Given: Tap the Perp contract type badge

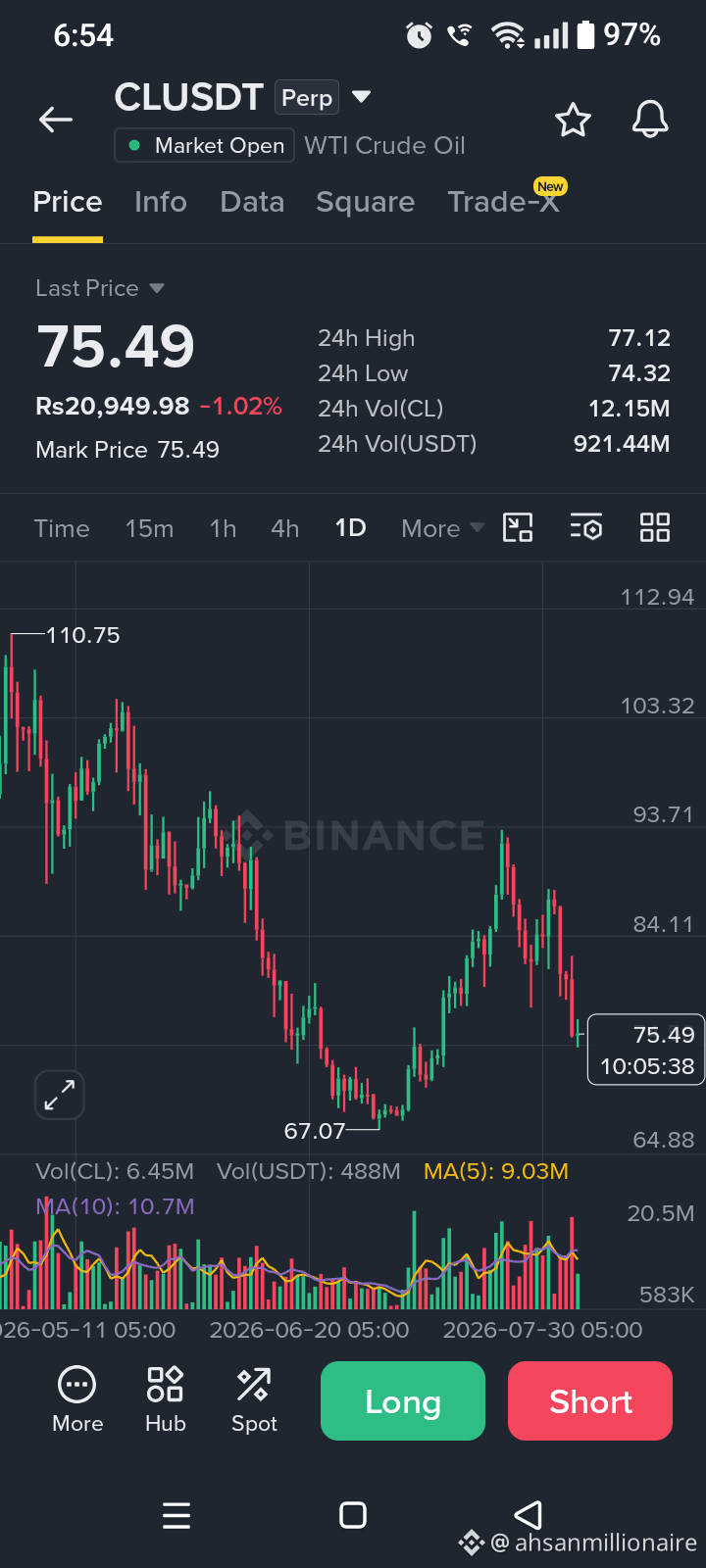Looking at the screenshot, I should tap(307, 98).
